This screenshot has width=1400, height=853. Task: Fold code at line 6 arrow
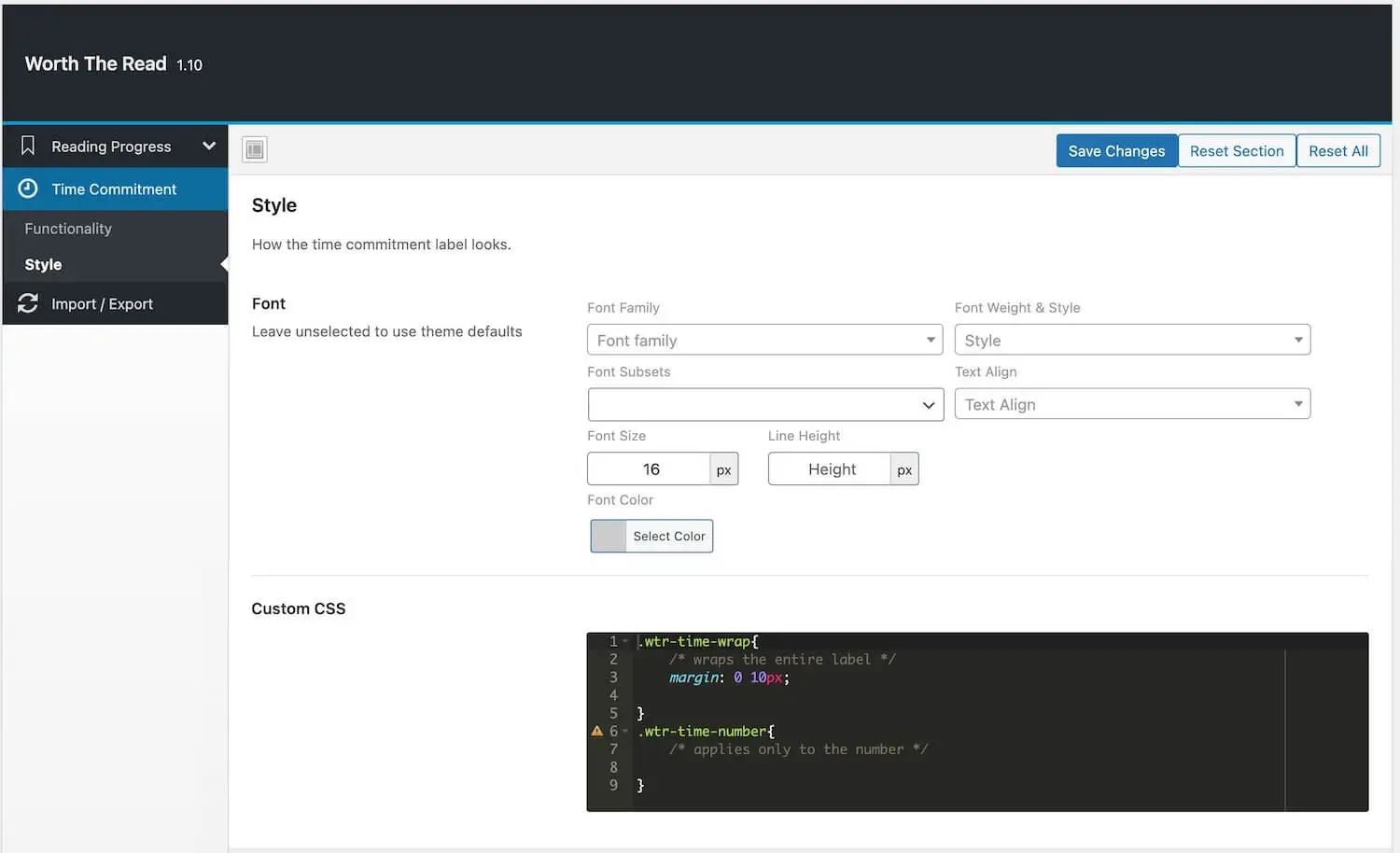tap(626, 731)
